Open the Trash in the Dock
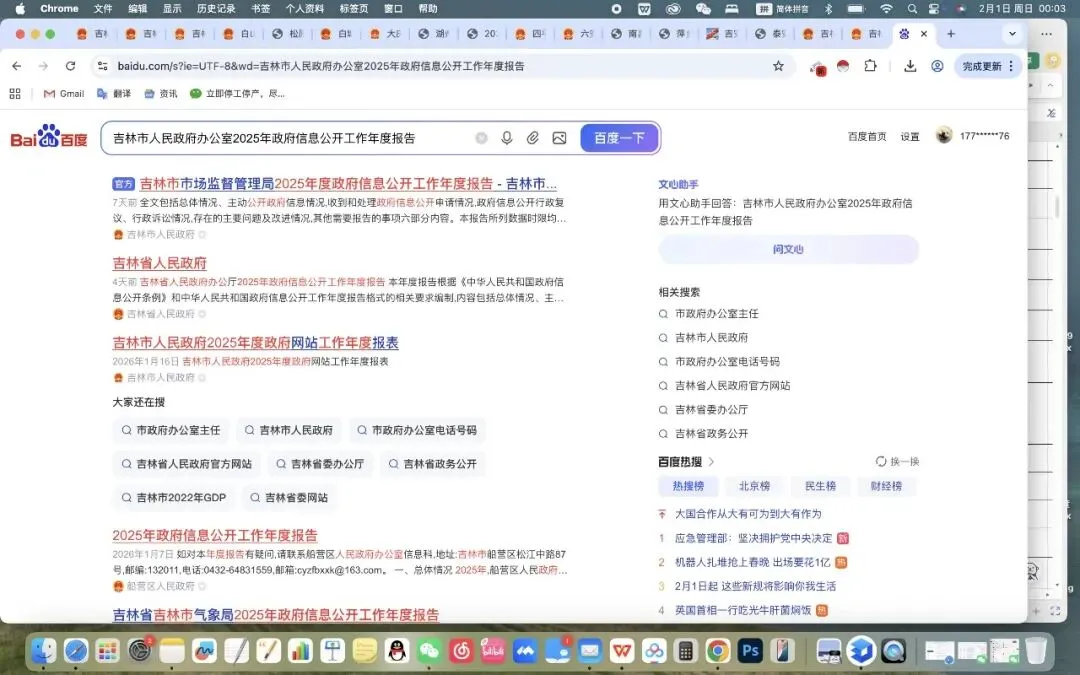 click(1036, 650)
